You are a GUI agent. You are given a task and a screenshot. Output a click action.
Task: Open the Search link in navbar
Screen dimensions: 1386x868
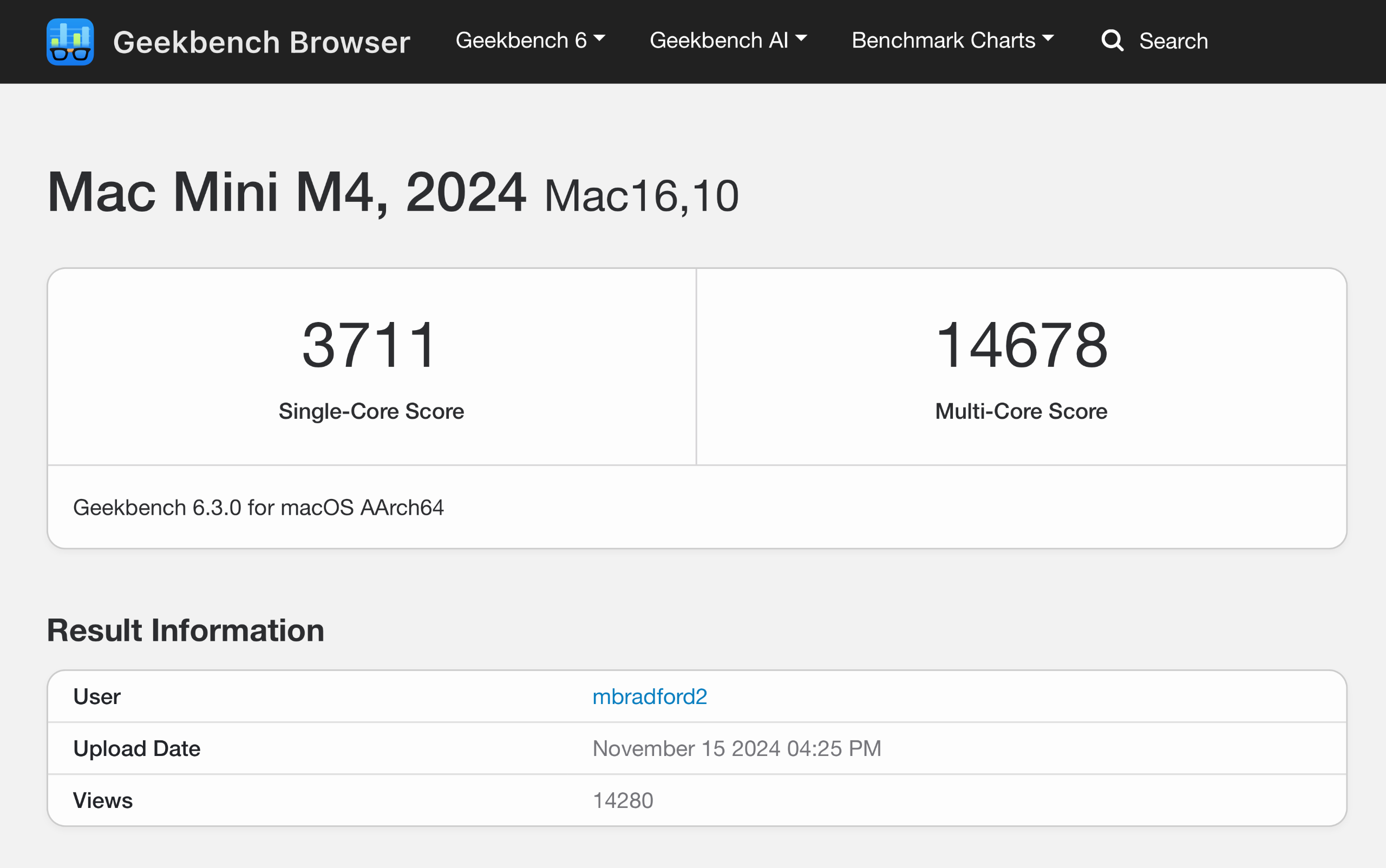pos(1173,41)
